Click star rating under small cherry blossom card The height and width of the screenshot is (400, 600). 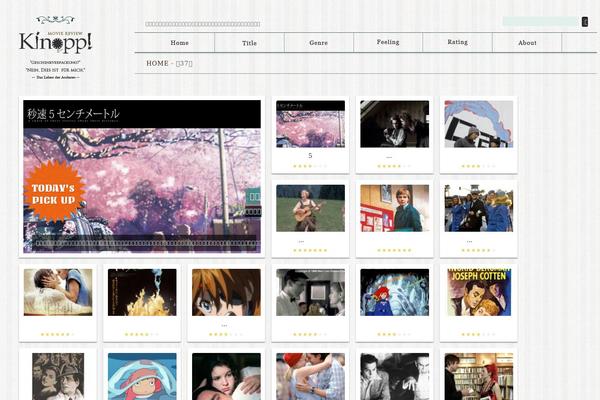pos(310,166)
